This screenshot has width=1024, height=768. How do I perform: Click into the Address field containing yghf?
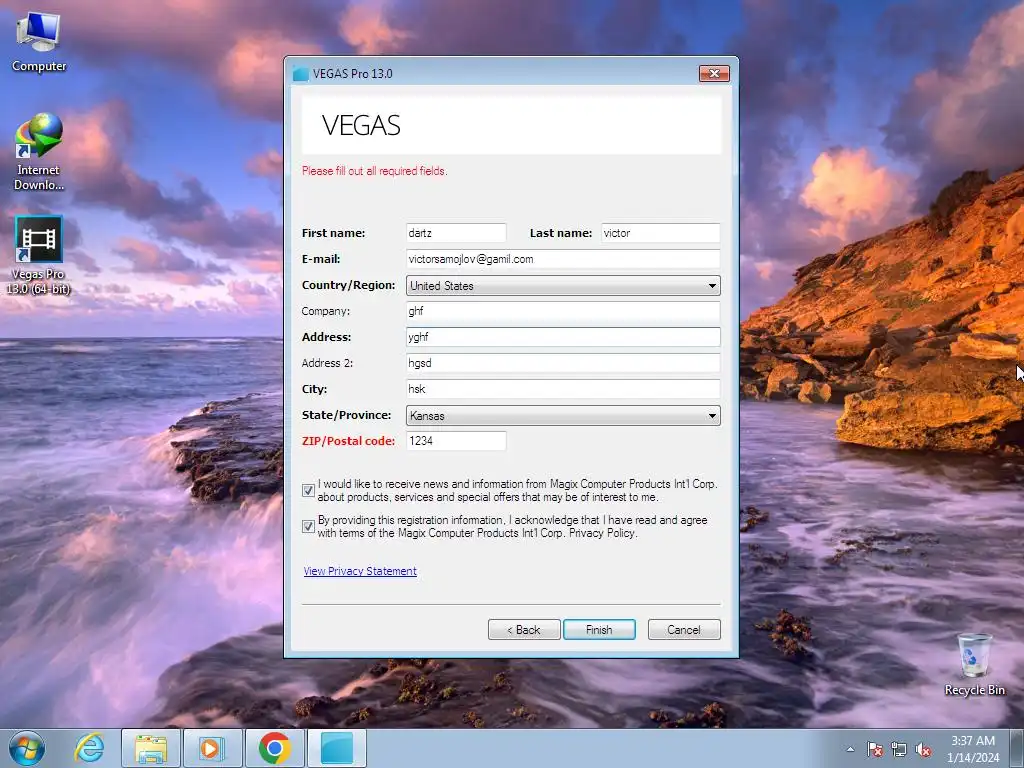click(563, 337)
